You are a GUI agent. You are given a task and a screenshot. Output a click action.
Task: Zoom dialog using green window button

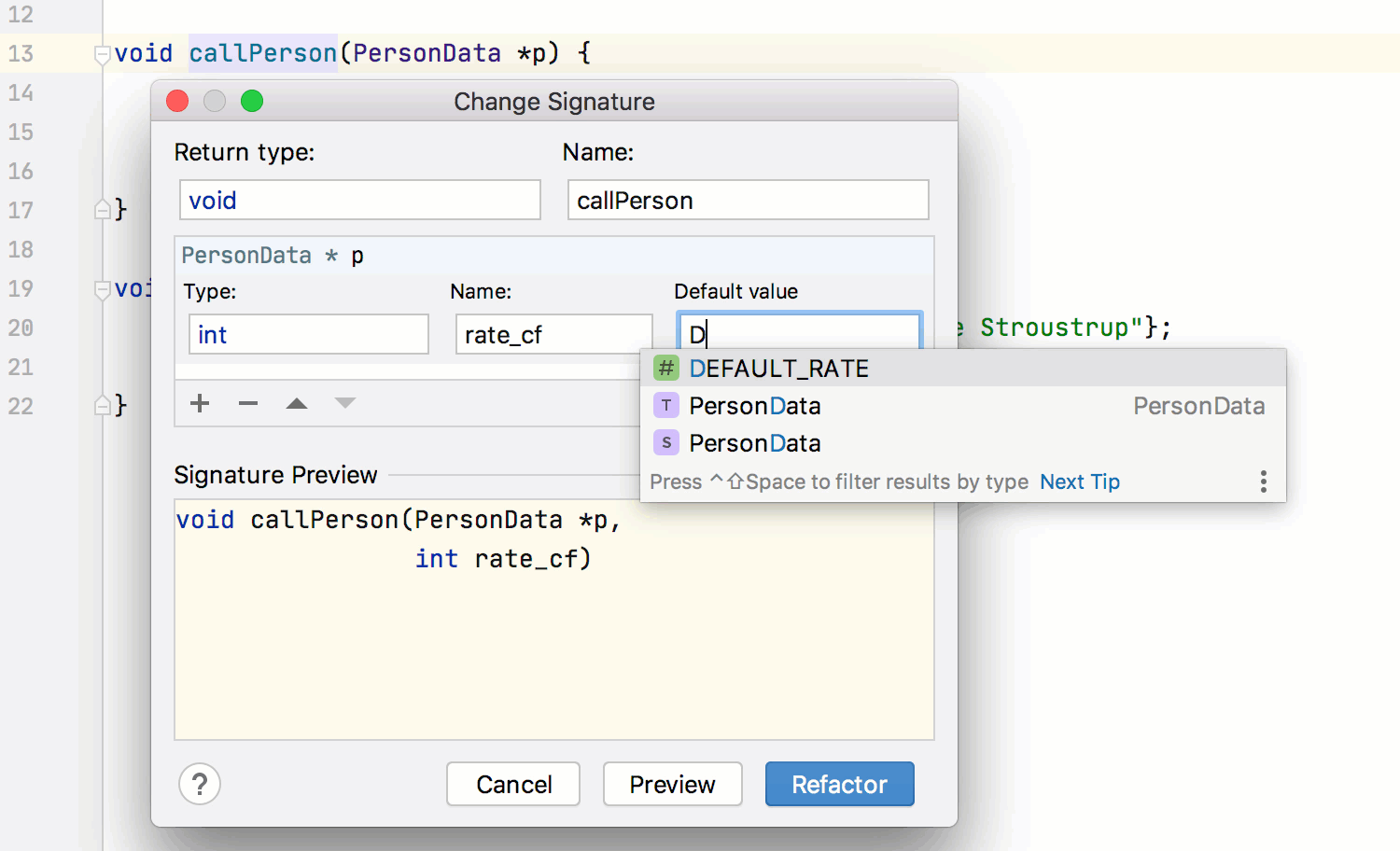pyautogui.click(x=252, y=101)
